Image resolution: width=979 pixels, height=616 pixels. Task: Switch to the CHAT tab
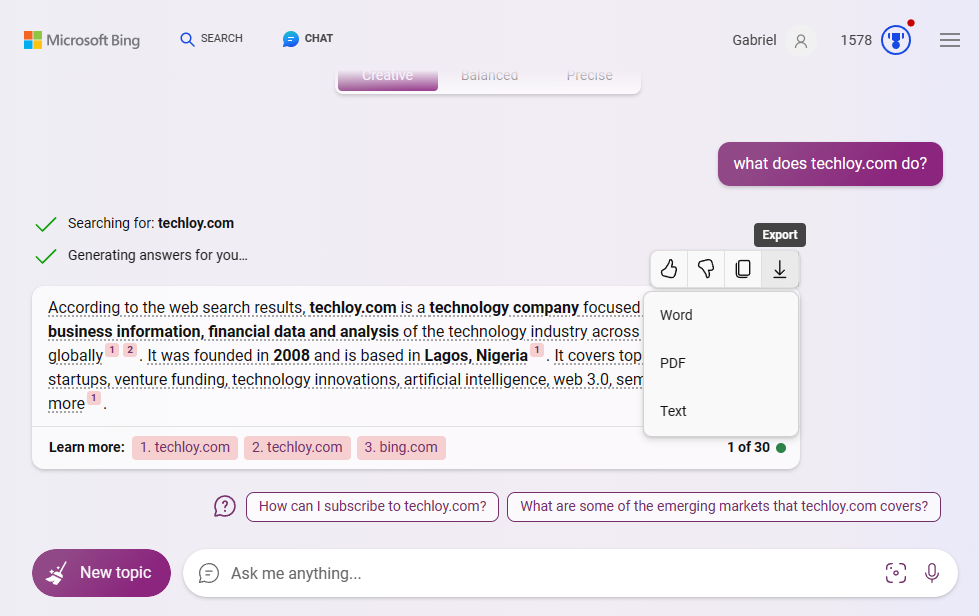click(308, 39)
